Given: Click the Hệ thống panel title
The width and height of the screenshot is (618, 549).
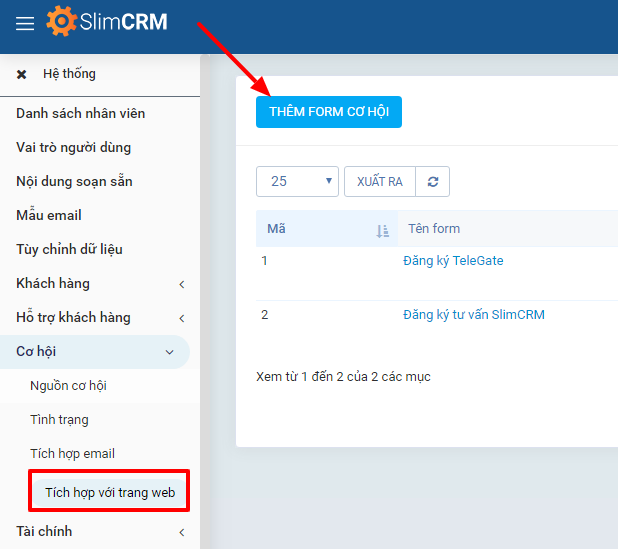Looking at the screenshot, I should pyautogui.click(x=69, y=74).
